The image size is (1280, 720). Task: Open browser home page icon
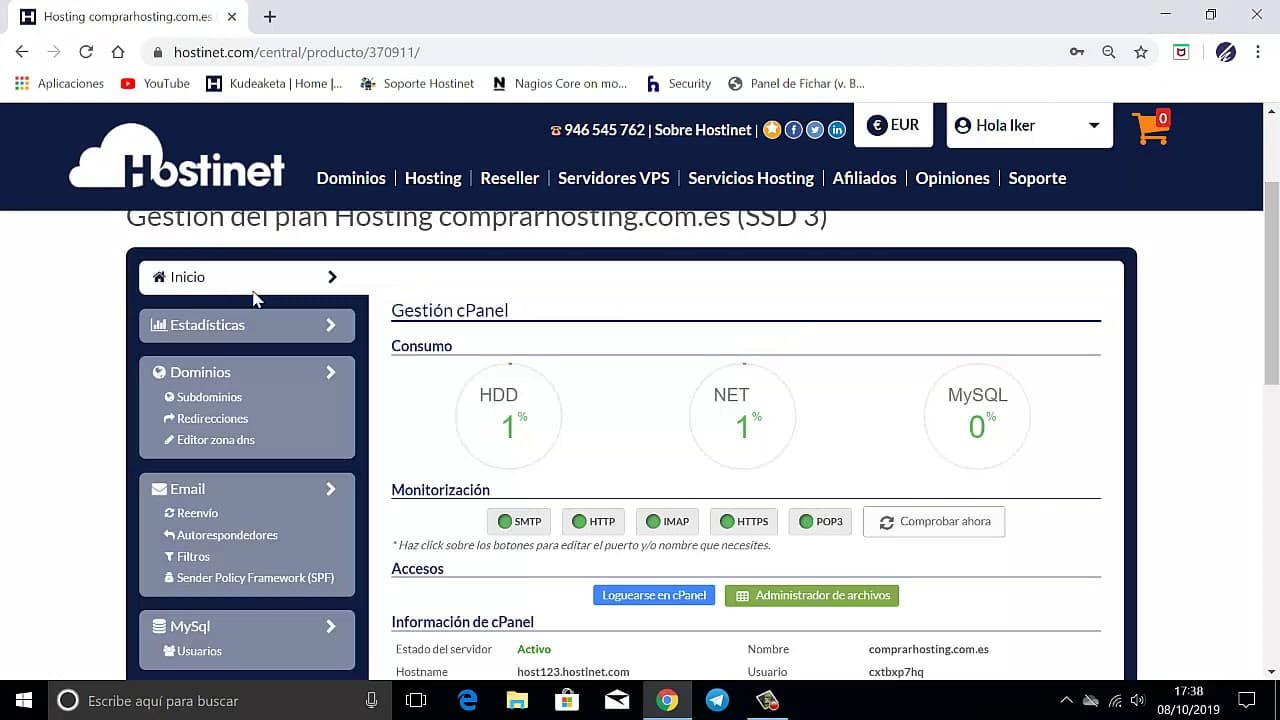click(118, 52)
